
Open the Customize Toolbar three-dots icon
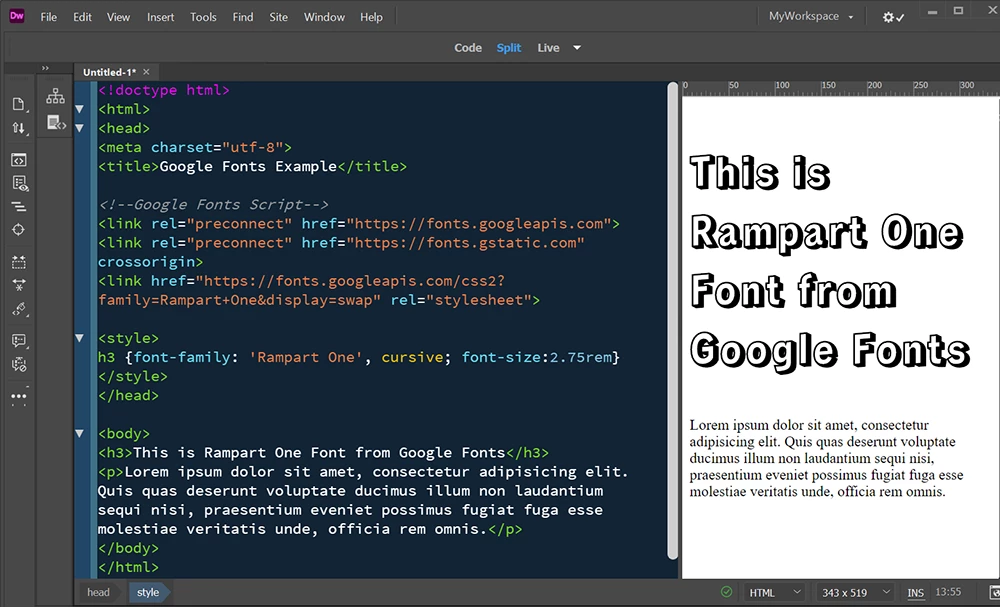pyautogui.click(x=18, y=396)
